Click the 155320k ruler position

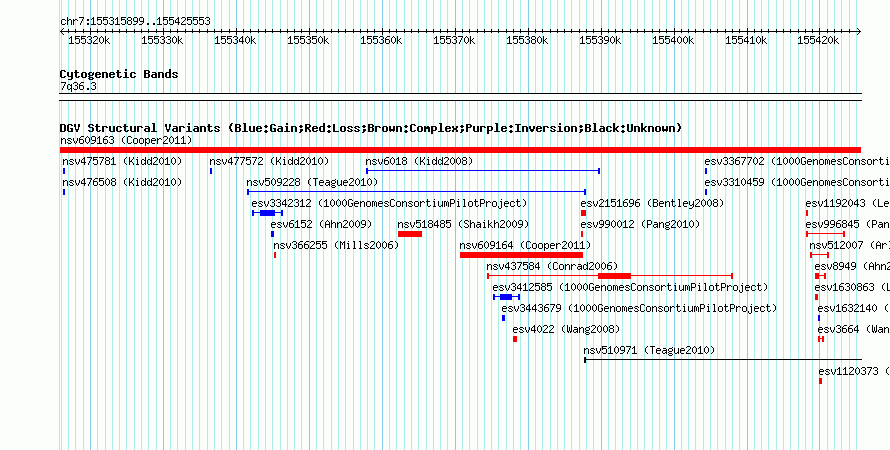89,40
